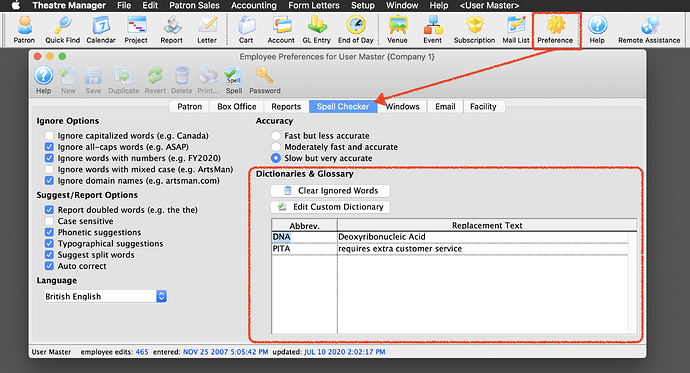Click Clear Ignored Words button

click(x=330, y=190)
